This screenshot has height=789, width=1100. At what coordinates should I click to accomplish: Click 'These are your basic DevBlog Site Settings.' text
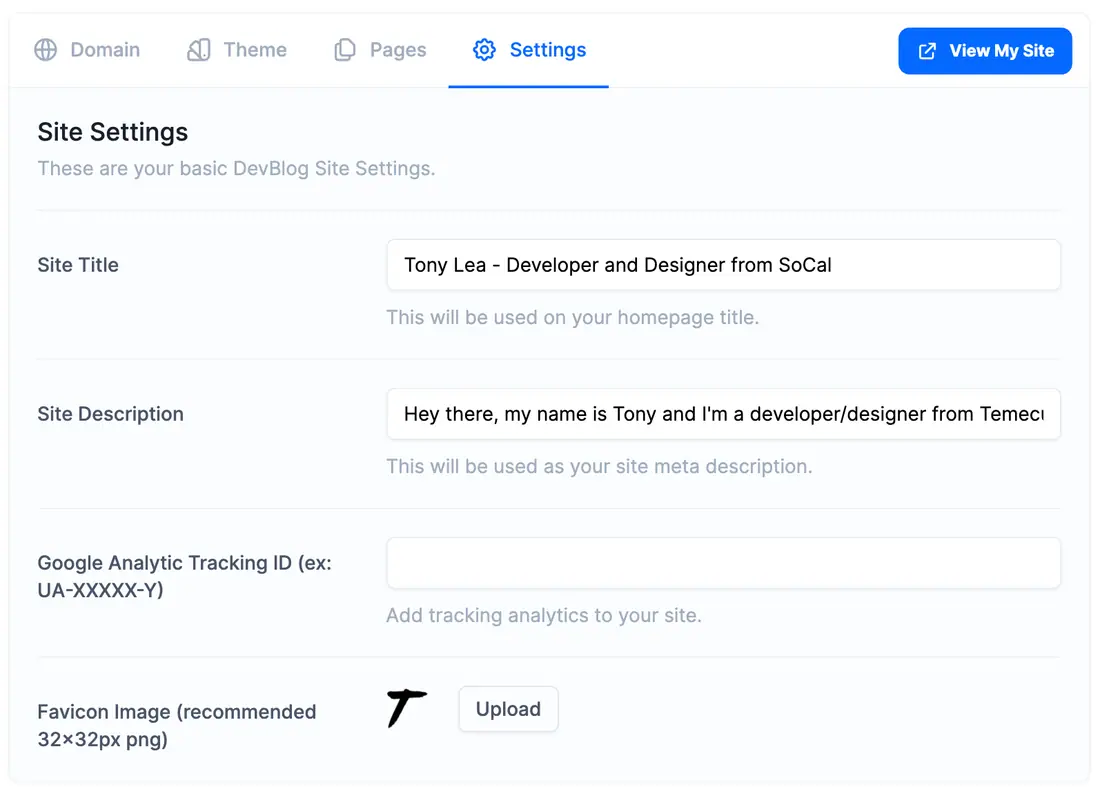(x=236, y=168)
